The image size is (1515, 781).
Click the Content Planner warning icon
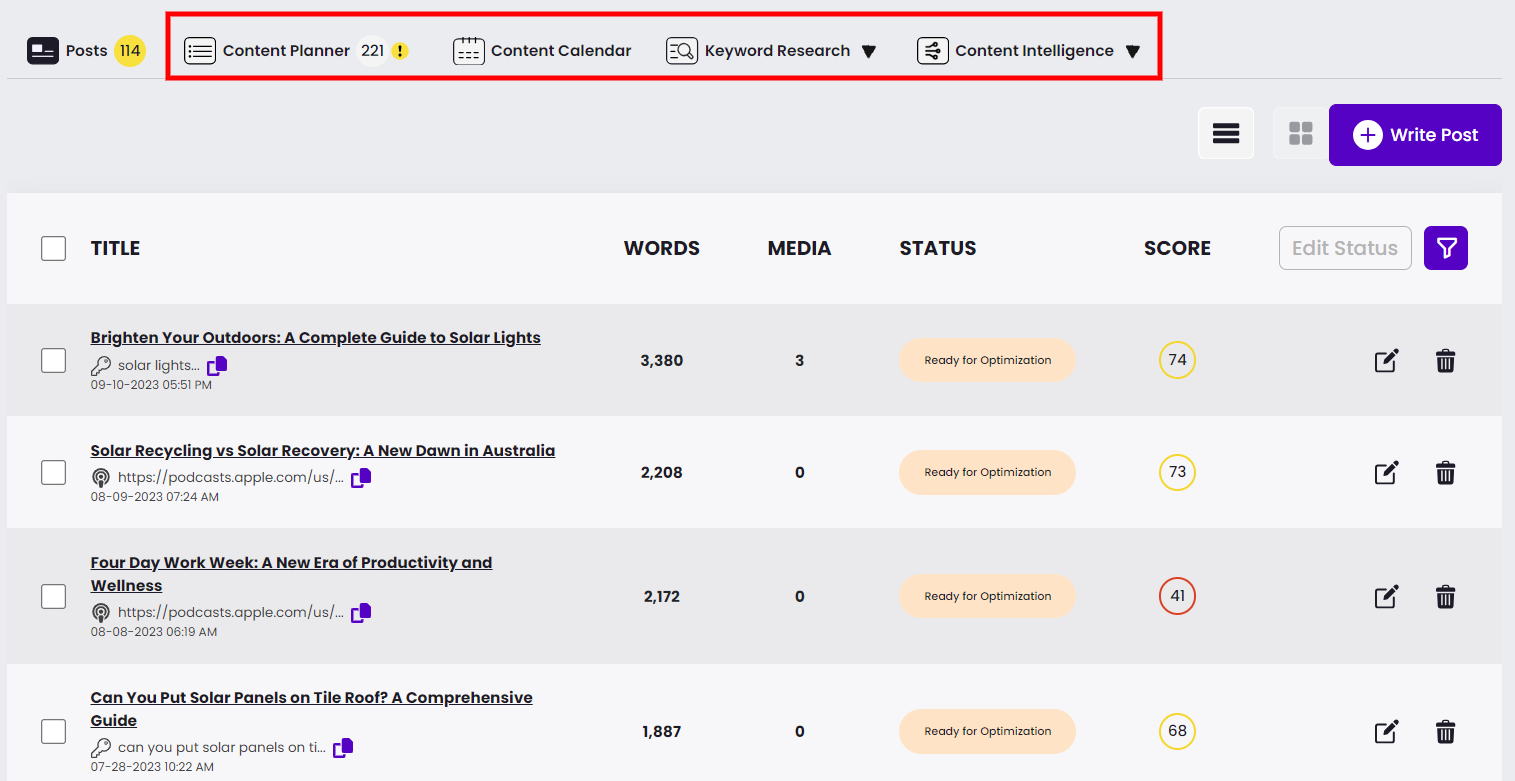pos(400,51)
